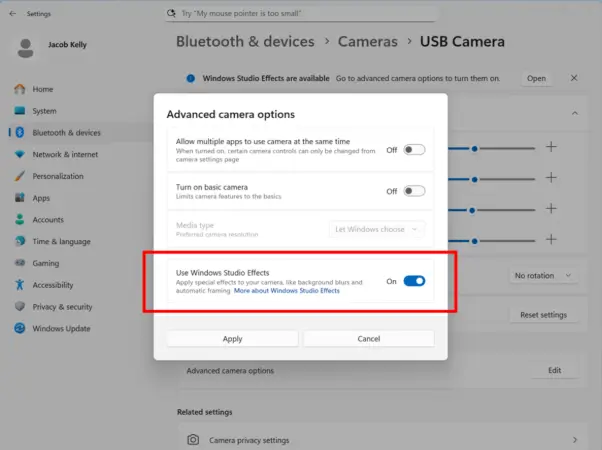Screen dimensions: 602x450
Task: Click the Home icon in sidebar
Action: (x=19, y=89)
